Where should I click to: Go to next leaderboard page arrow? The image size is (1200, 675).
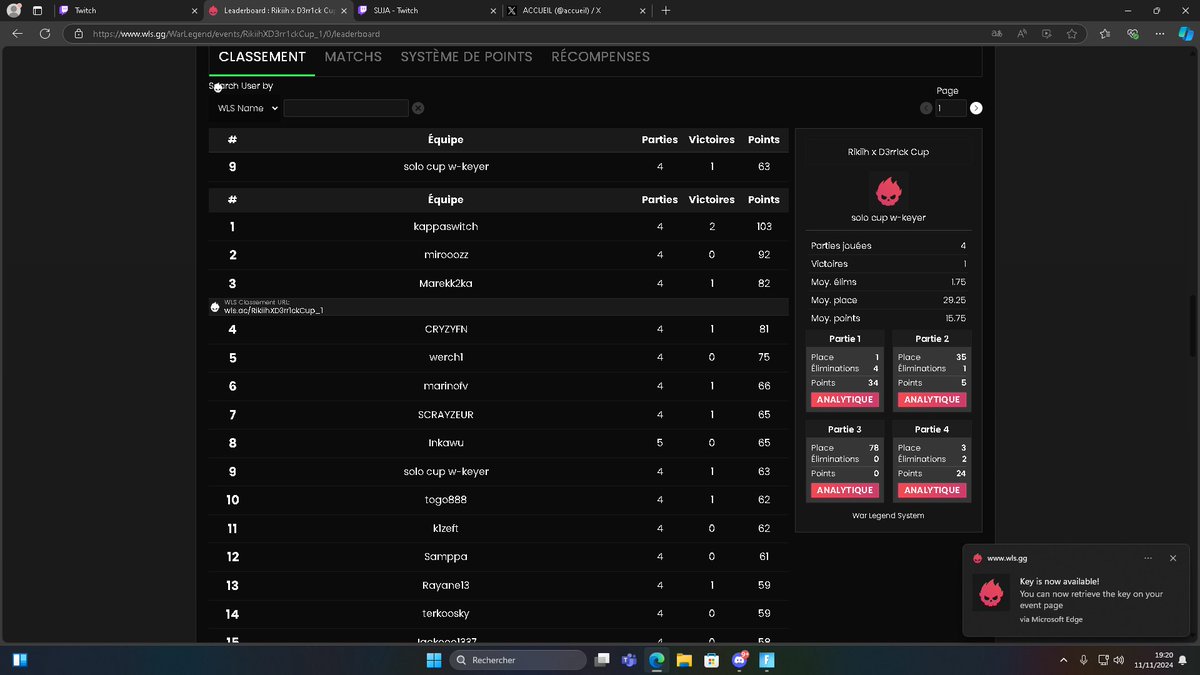976,108
